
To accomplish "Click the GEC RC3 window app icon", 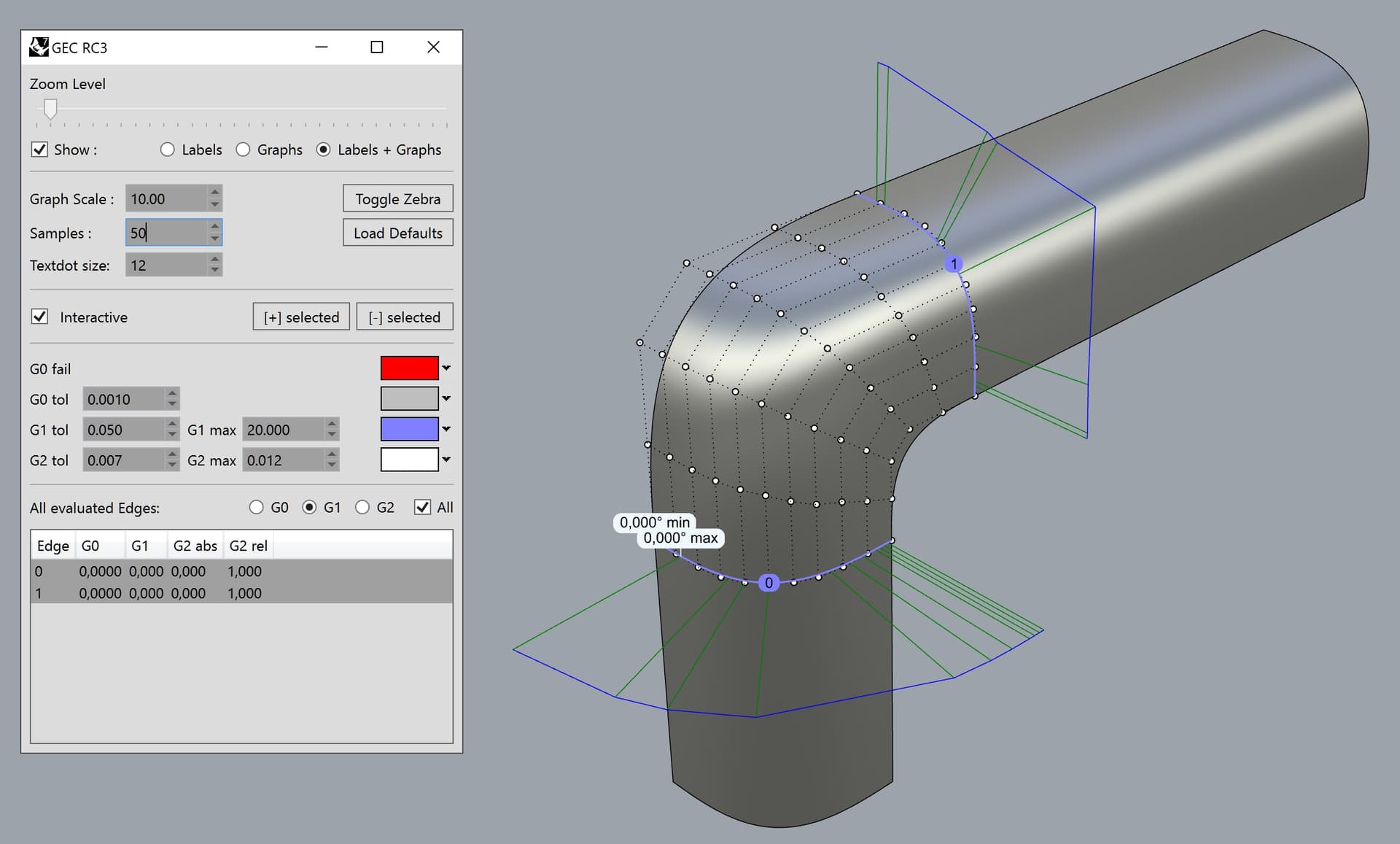I will [39, 47].
